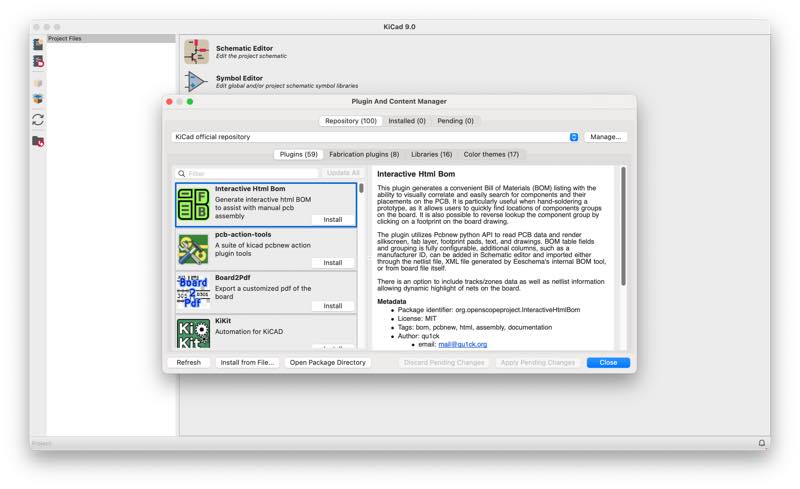
Task: Install the pcb-action-tools plugin
Action: point(333,262)
